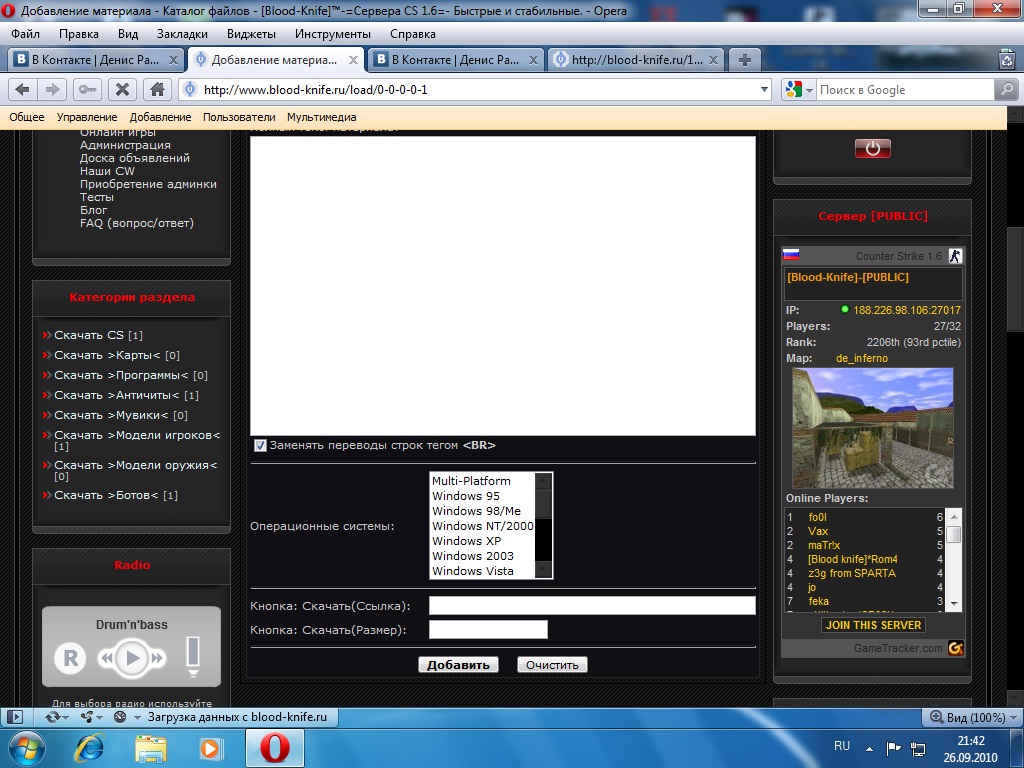Select Windows Vista in the OS list
1024x768 pixels.
[x=483, y=571]
